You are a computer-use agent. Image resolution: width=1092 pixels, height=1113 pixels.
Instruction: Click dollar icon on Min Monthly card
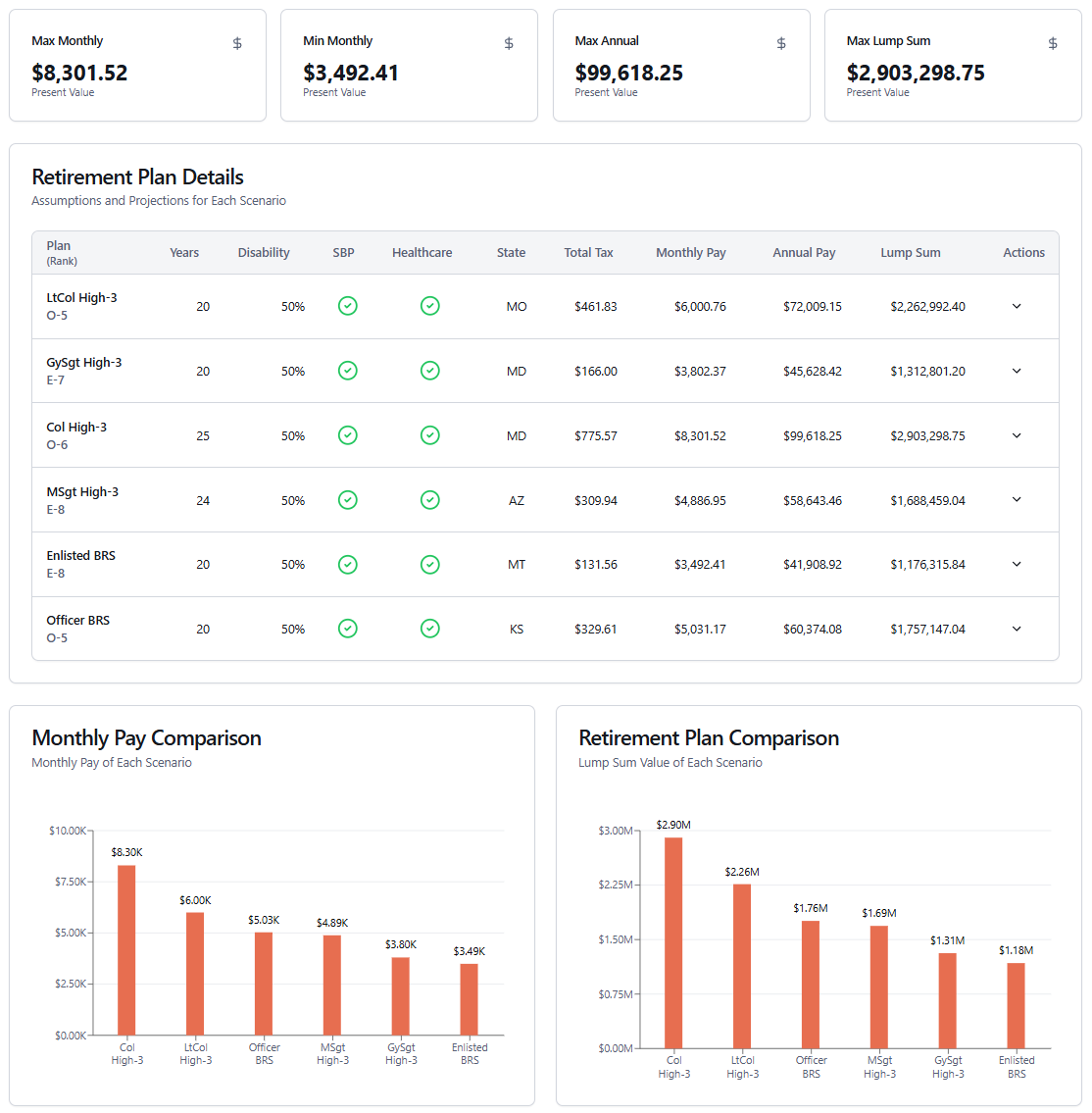coord(509,43)
